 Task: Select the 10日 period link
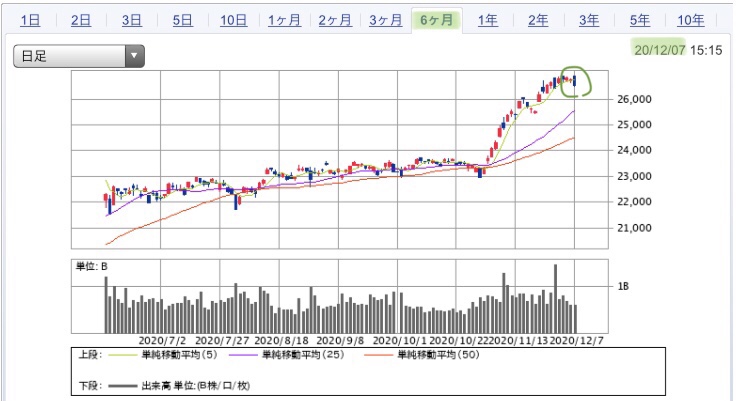tap(234, 20)
